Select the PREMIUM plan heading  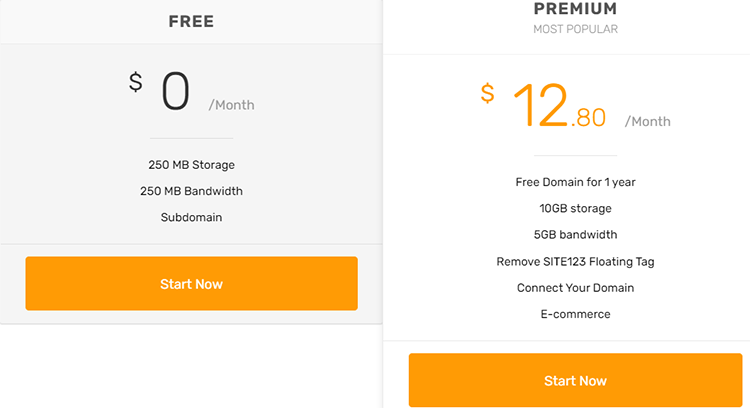pos(575,9)
